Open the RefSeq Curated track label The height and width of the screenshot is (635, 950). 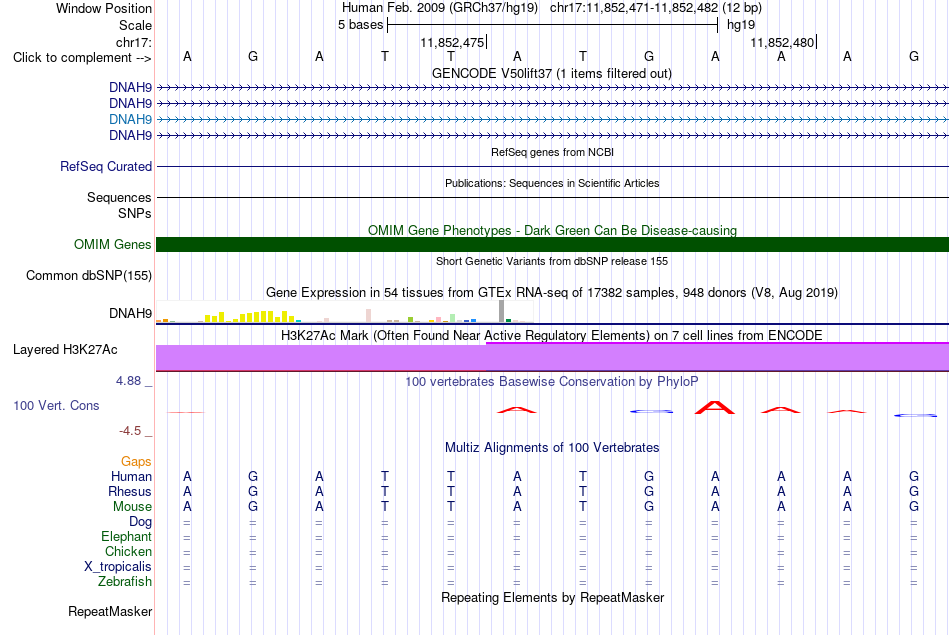tap(106, 166)
